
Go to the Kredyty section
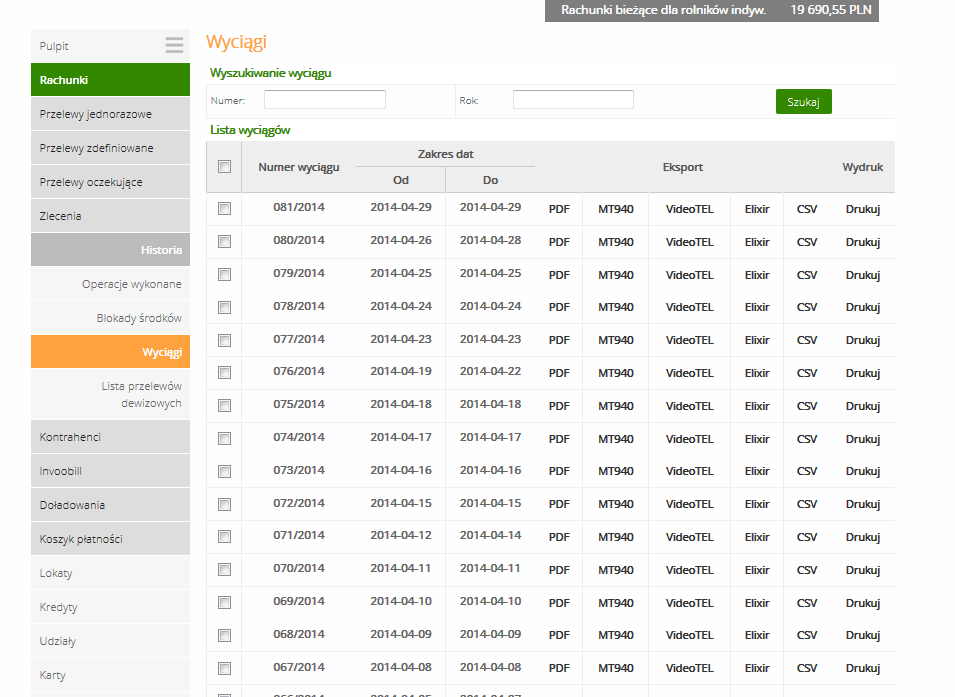(x=110, y=607)
